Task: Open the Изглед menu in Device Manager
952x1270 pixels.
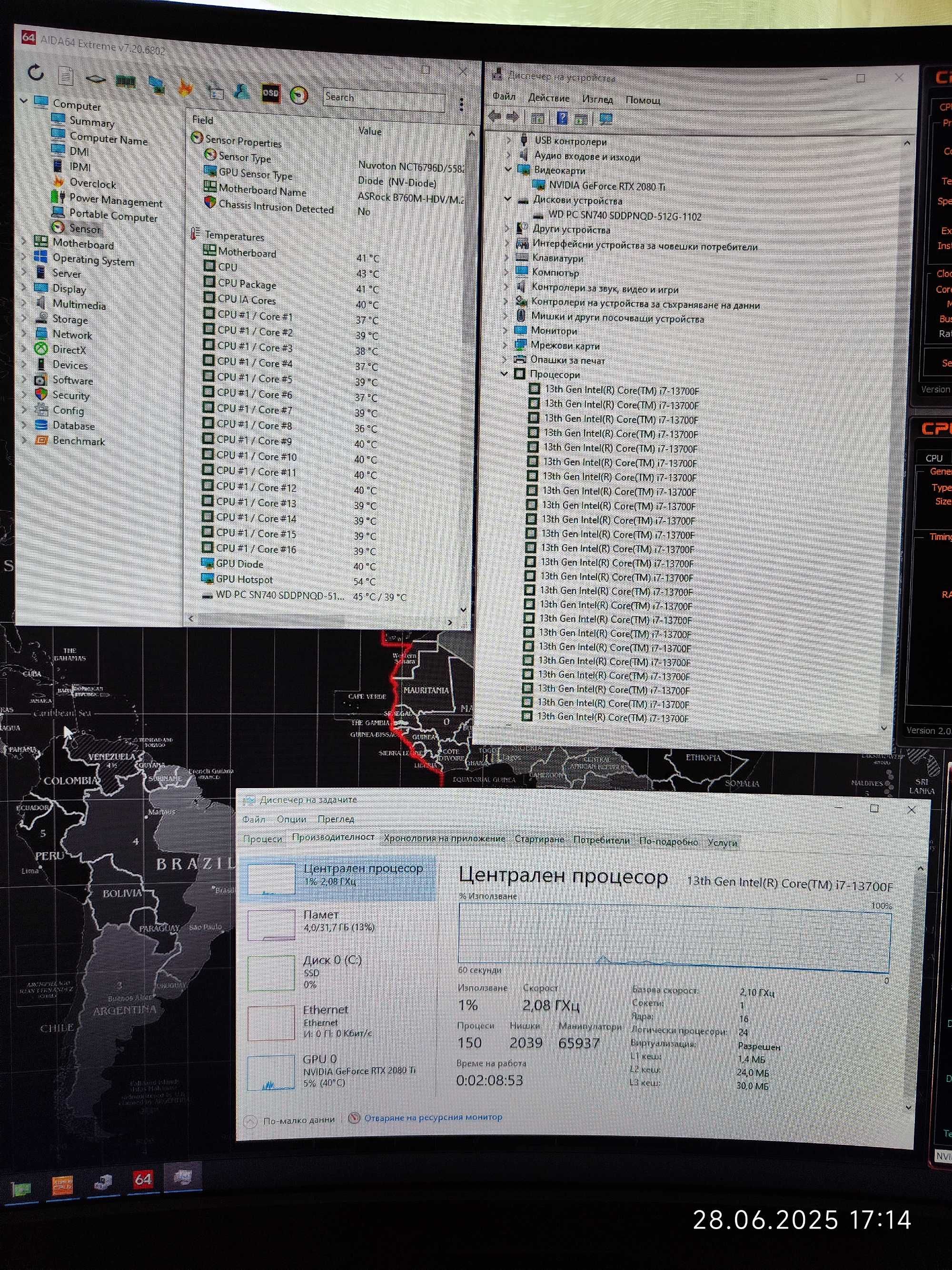Action: click(597, 100)
